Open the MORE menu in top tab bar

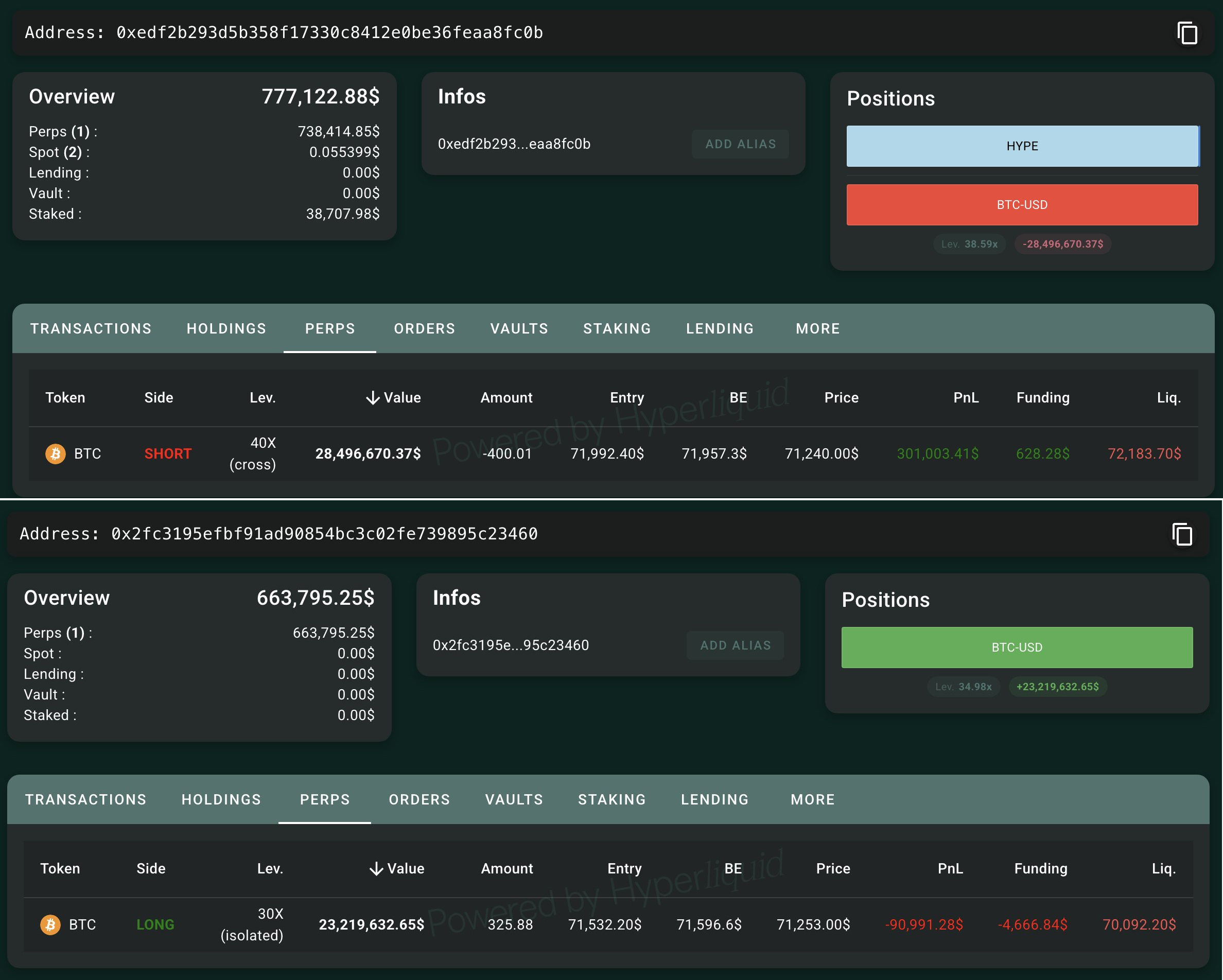coord(817,328)
